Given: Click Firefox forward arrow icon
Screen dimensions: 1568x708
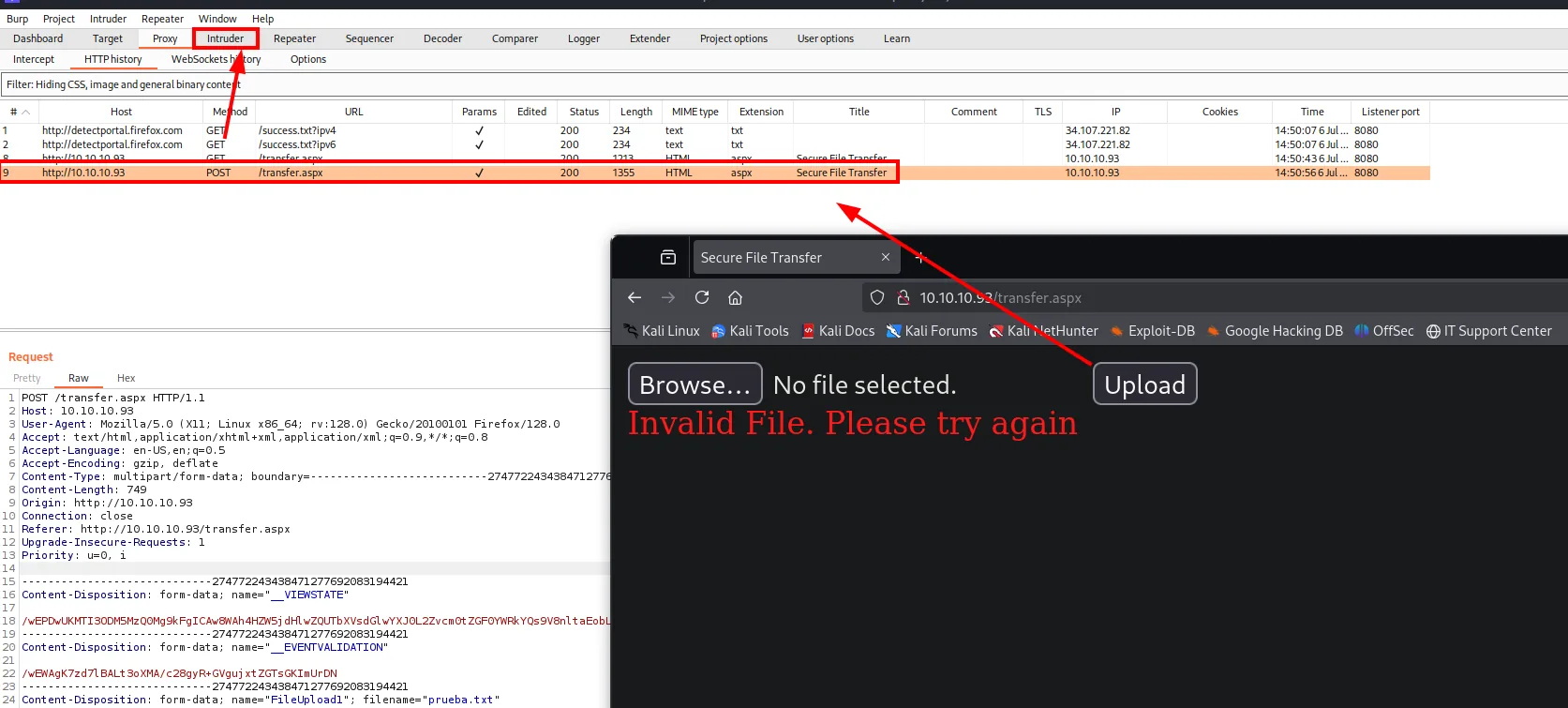Looking at the screenshot, I should point(668,297).
